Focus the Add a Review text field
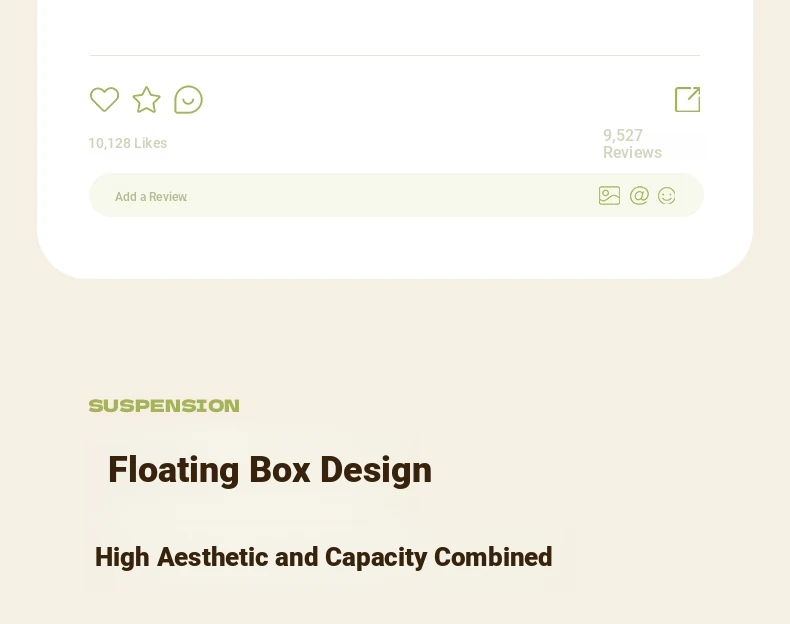The image size is (790, 624). point(396,195)
